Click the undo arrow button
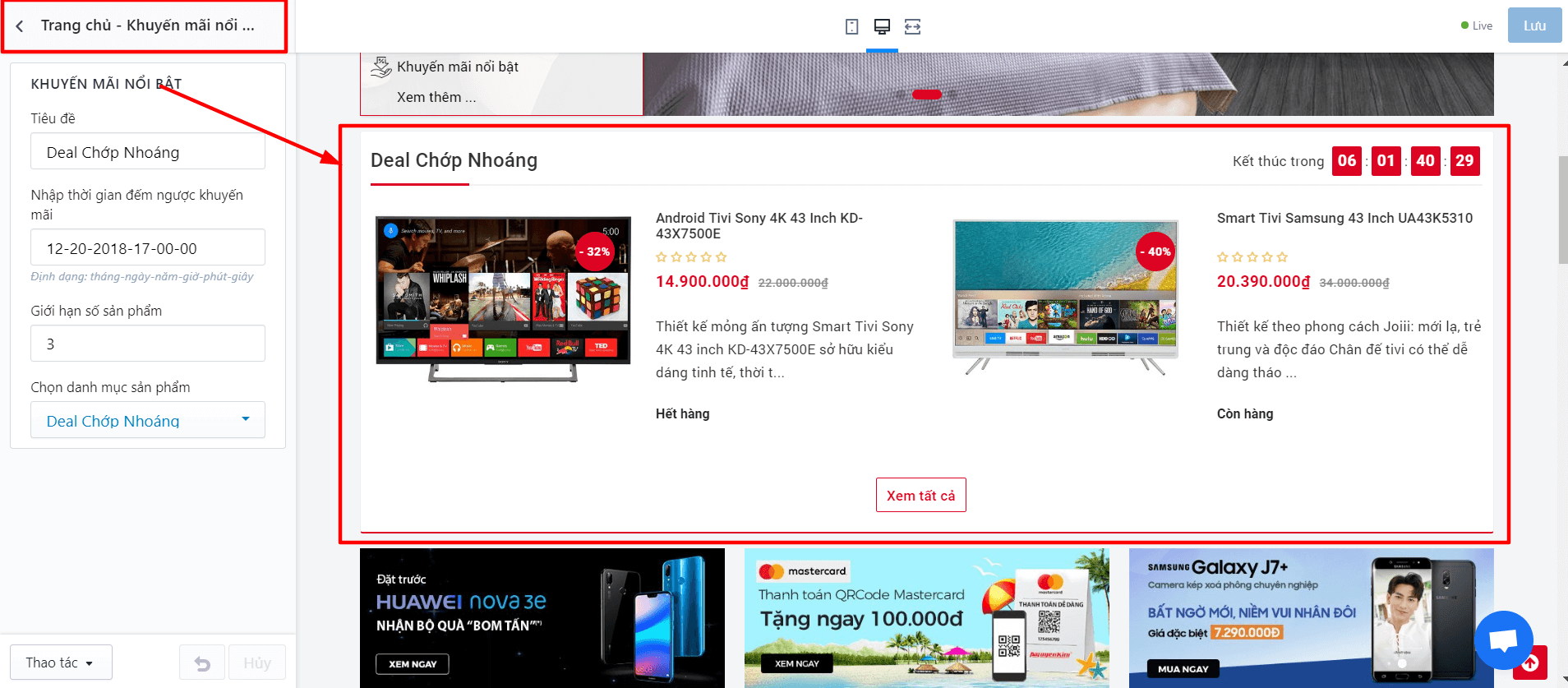1568x688 pixels. click(202, 663)
